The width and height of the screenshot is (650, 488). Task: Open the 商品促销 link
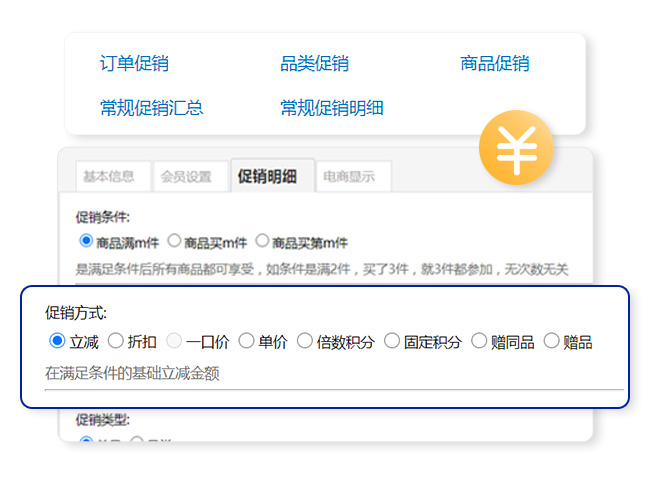click(494, 64)
